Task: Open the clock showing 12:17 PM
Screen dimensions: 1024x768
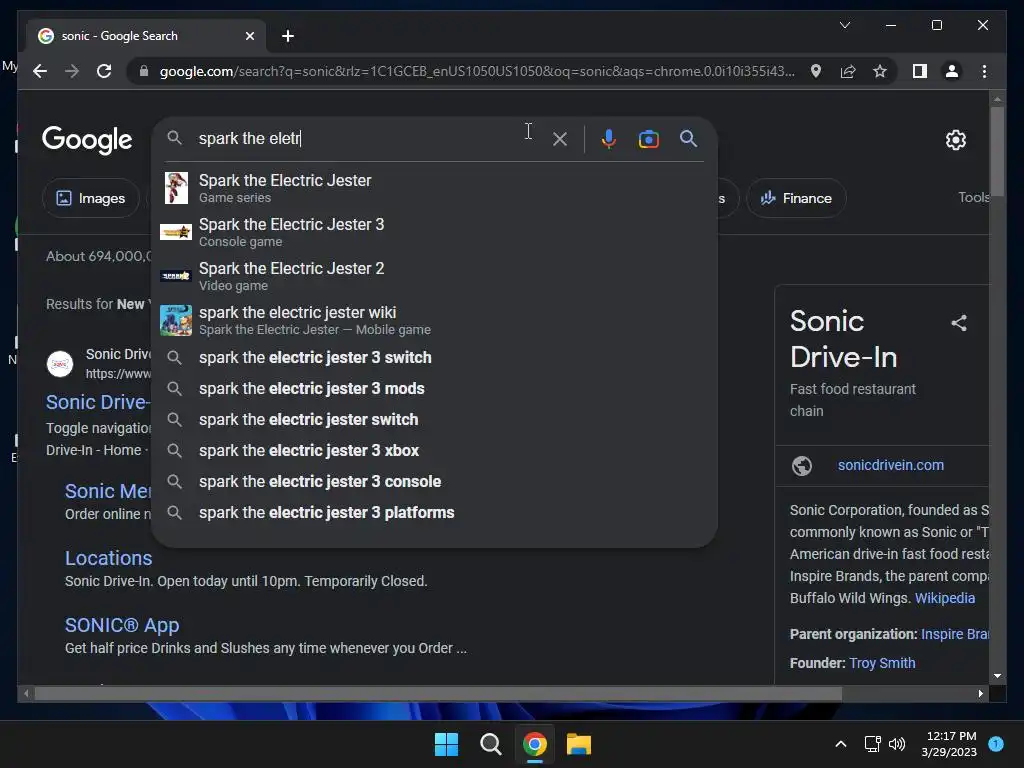Action: pyautogui.click(x=949, y=744)
